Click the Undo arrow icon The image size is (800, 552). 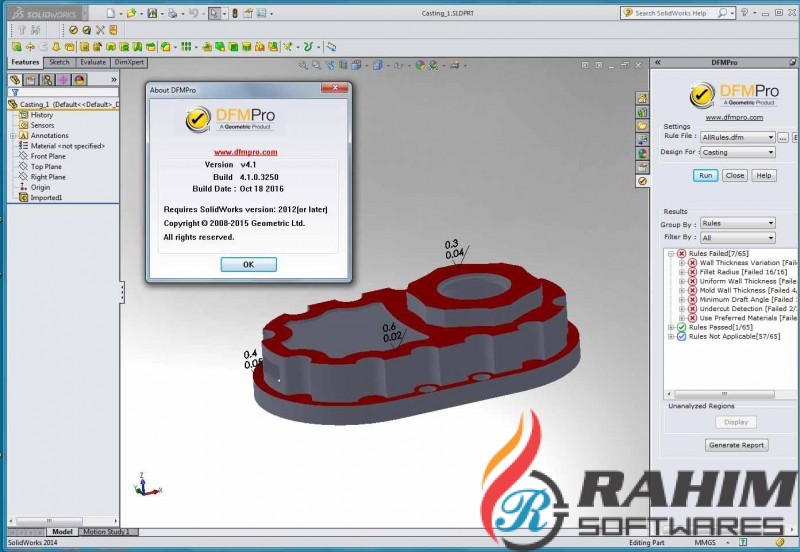point(193,13)
